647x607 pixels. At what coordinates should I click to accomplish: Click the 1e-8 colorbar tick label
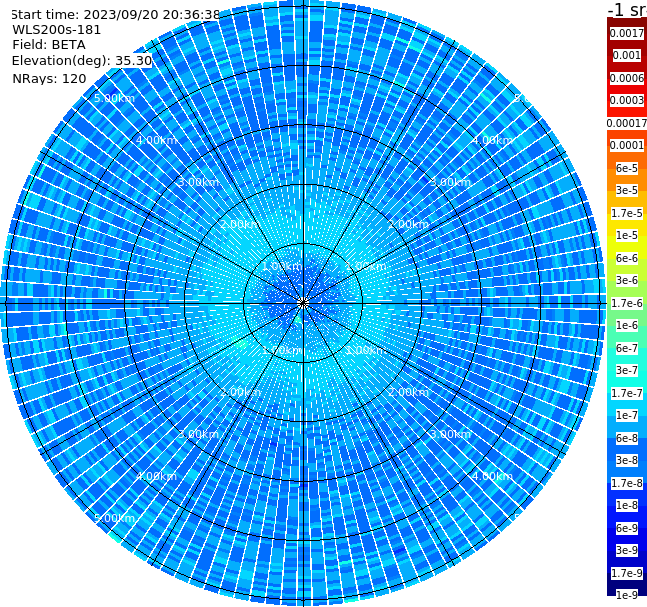(x=627, y=505)
